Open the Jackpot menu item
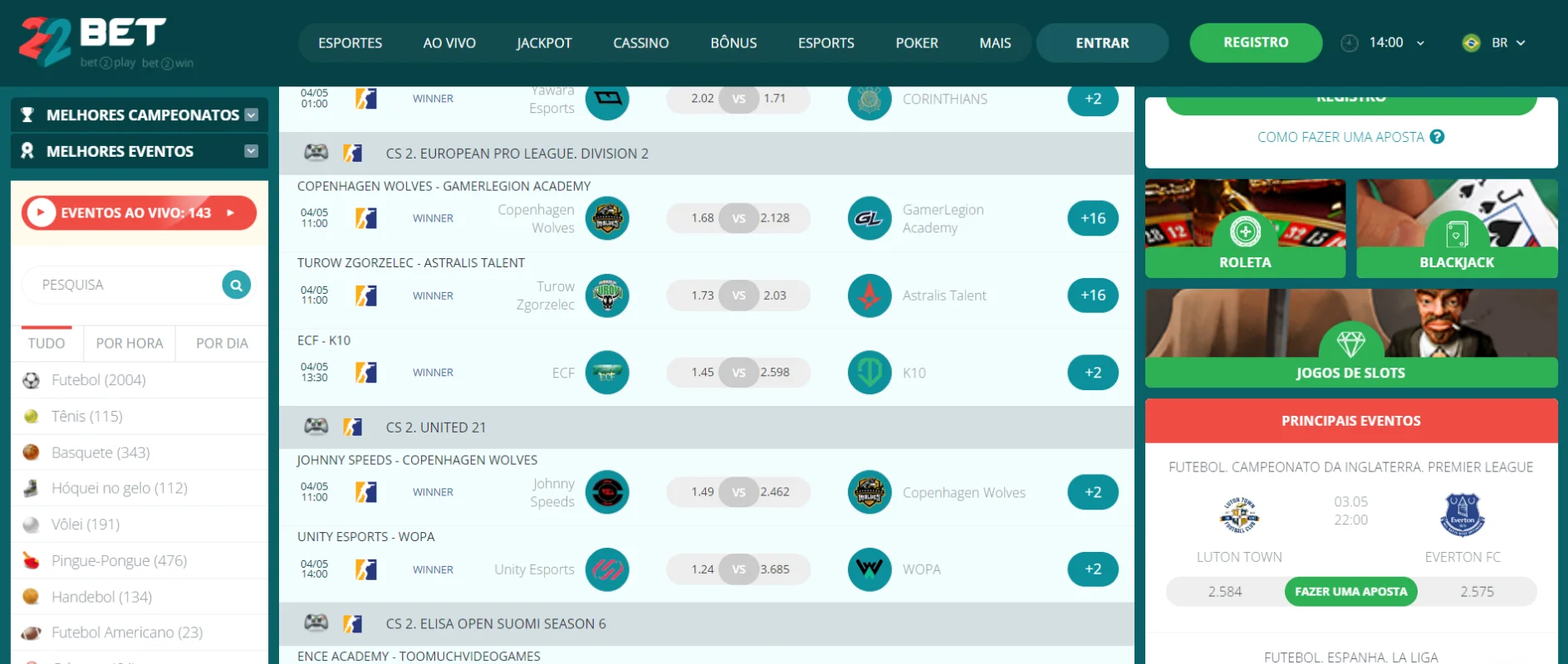This screenshot has height=664, width=1568. coord(544,43)
